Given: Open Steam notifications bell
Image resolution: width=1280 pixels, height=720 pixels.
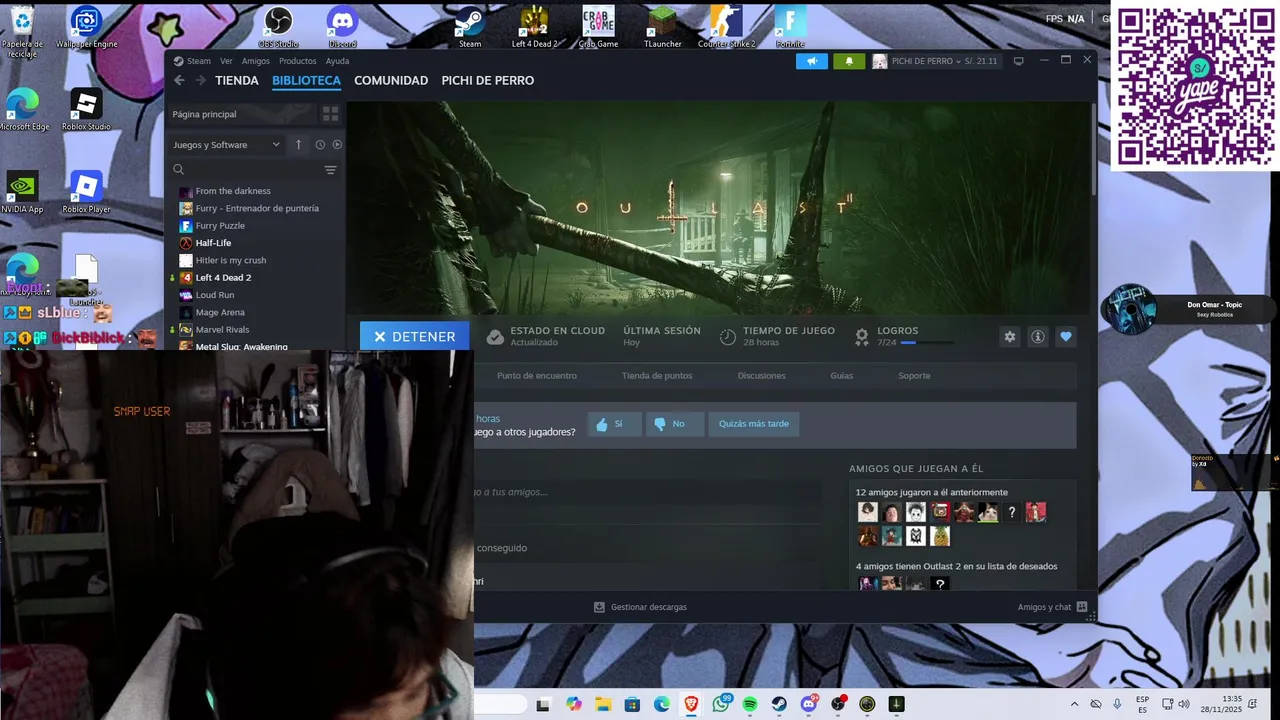Looking at the screenshot, I should tap(849, 61).
